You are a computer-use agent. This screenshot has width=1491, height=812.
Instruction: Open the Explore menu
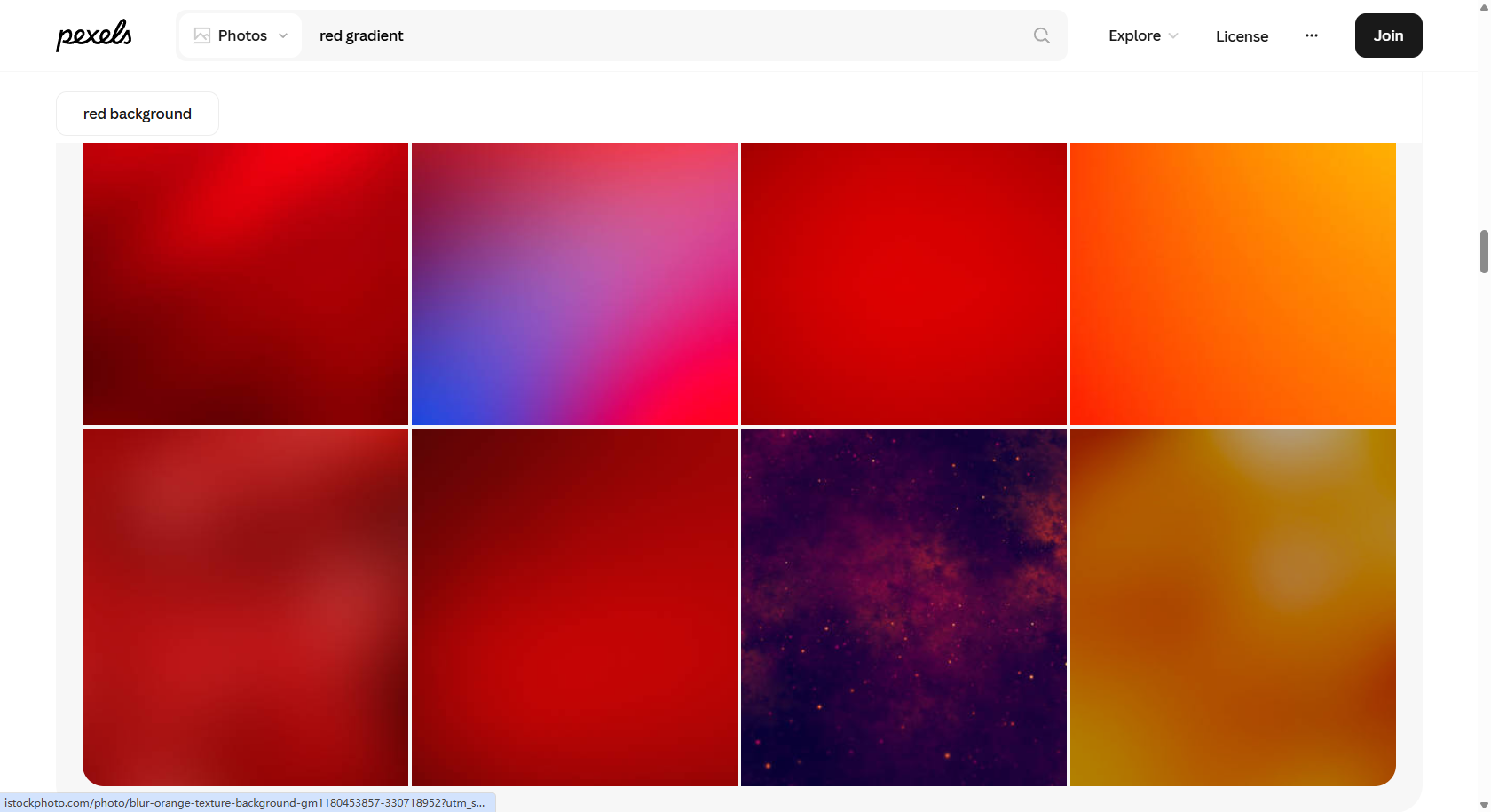(1135, 35)
